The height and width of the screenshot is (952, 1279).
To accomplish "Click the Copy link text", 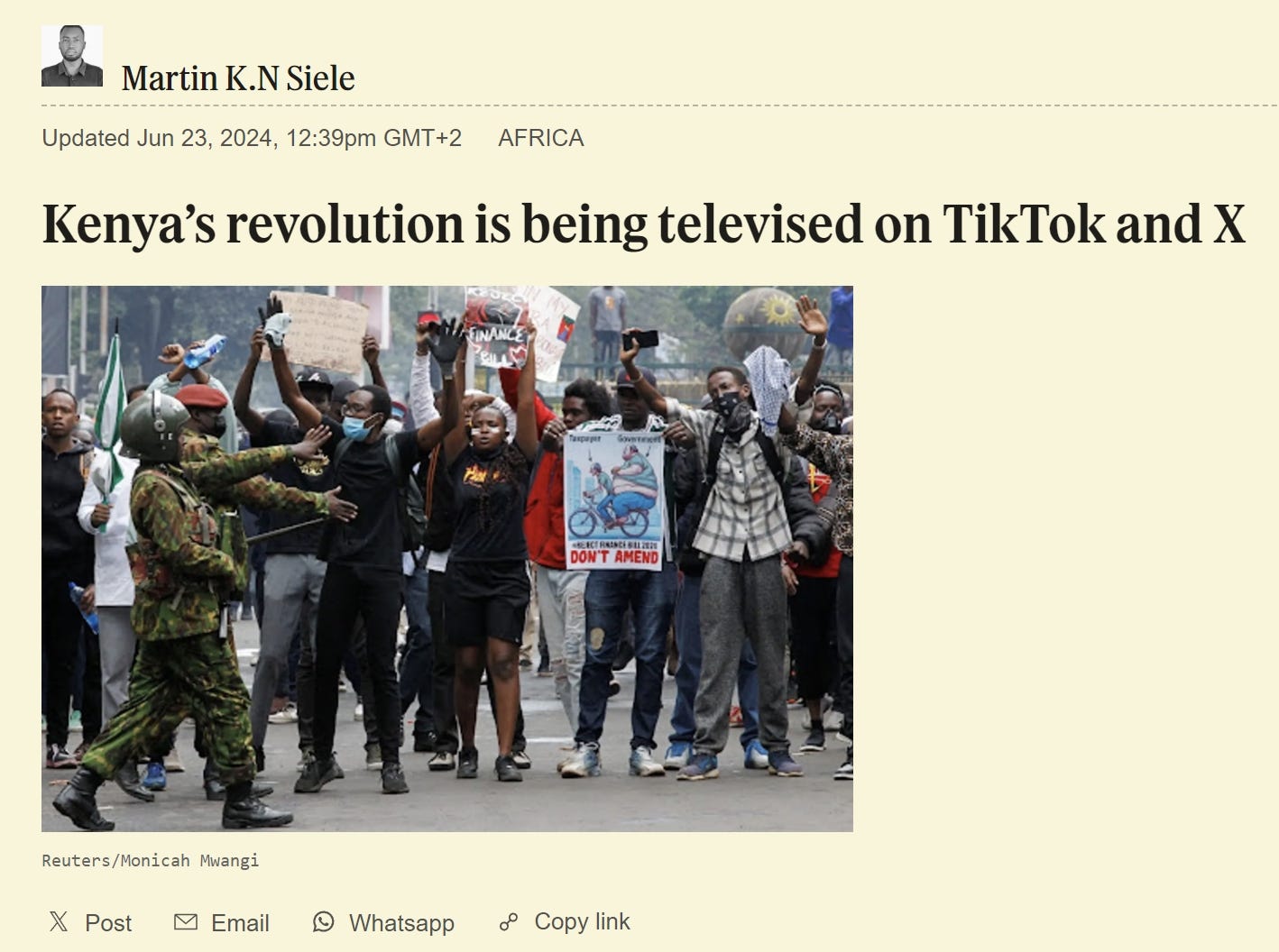I will point(582,922).
